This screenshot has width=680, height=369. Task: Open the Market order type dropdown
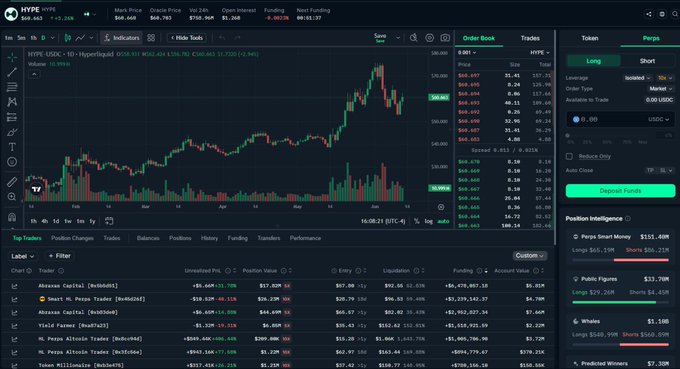[661, 88]
